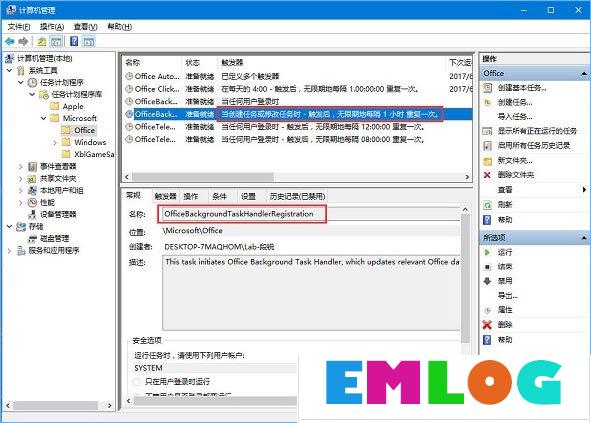This screenshot has width=591, height=423.
Task: Click 创建基本任务 in actions pane
Action: [x=522, y=88]
